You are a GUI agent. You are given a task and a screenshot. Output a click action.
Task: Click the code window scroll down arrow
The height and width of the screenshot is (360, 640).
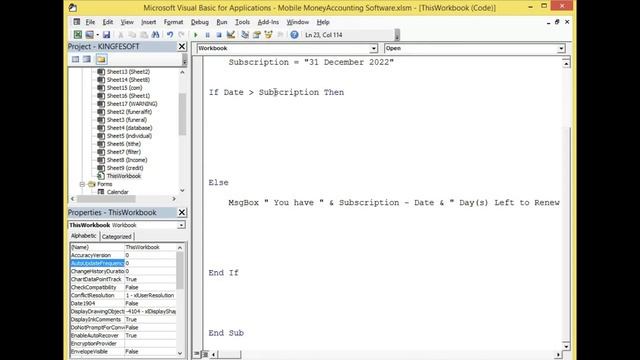click(x=566, y=347)
